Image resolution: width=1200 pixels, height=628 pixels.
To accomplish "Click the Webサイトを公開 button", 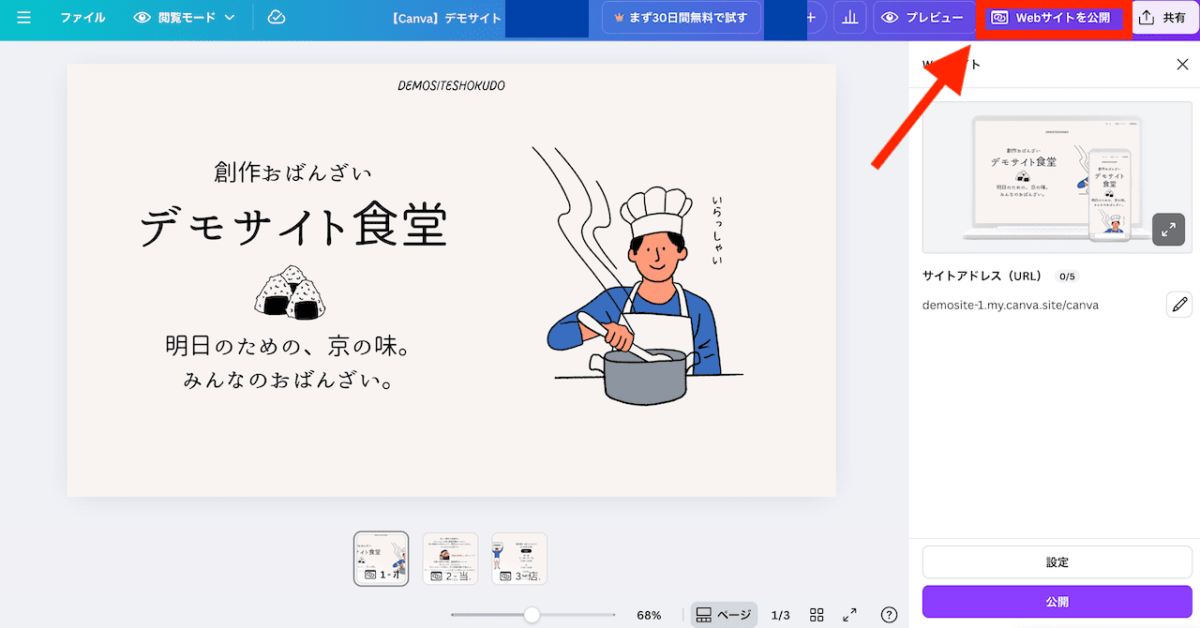I will coord(1052,18).
